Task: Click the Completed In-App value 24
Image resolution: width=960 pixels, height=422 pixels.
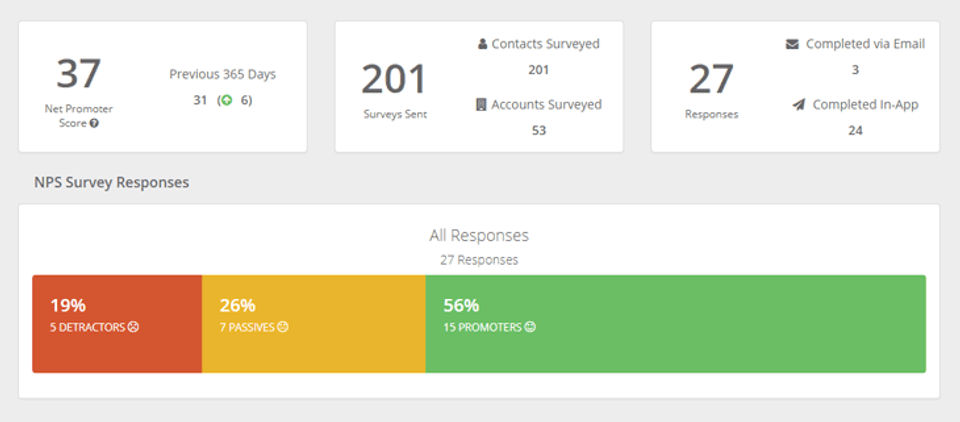Action: (855, 130)
